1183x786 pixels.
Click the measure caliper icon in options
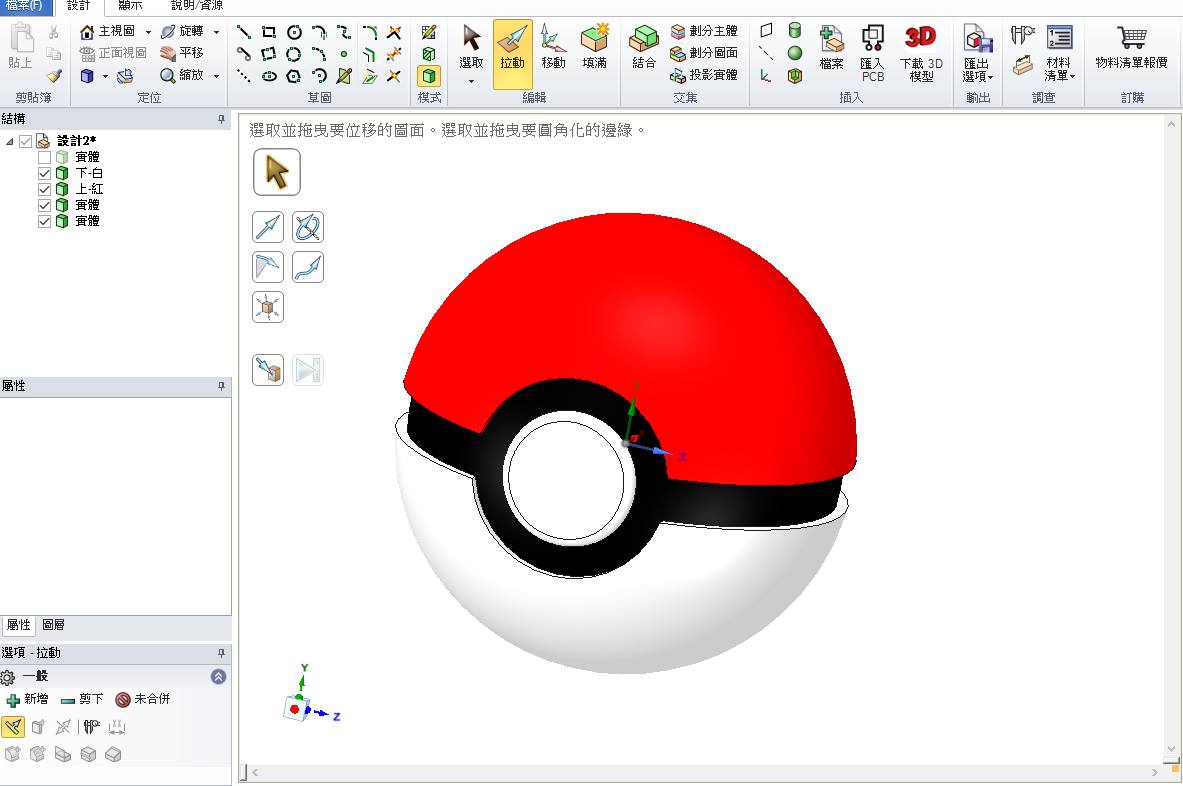pyautogui.click(x=91, y=727)
